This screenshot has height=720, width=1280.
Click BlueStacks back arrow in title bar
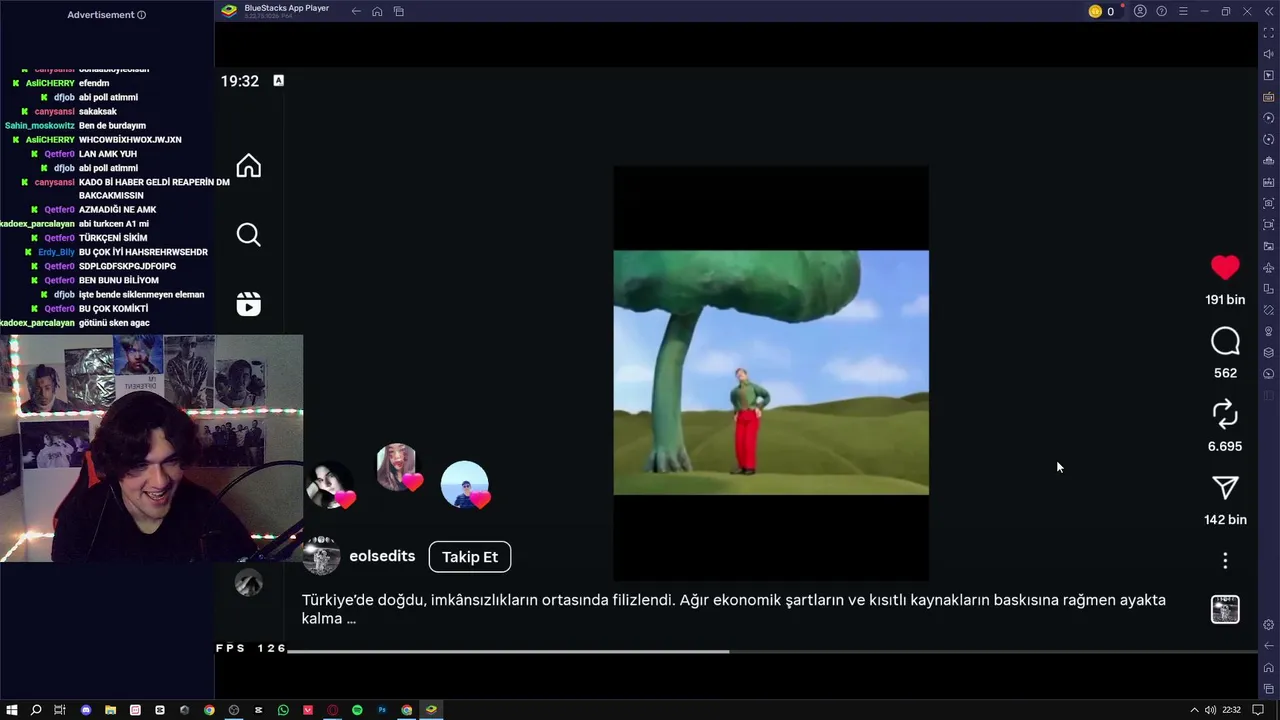pos(356,11)
